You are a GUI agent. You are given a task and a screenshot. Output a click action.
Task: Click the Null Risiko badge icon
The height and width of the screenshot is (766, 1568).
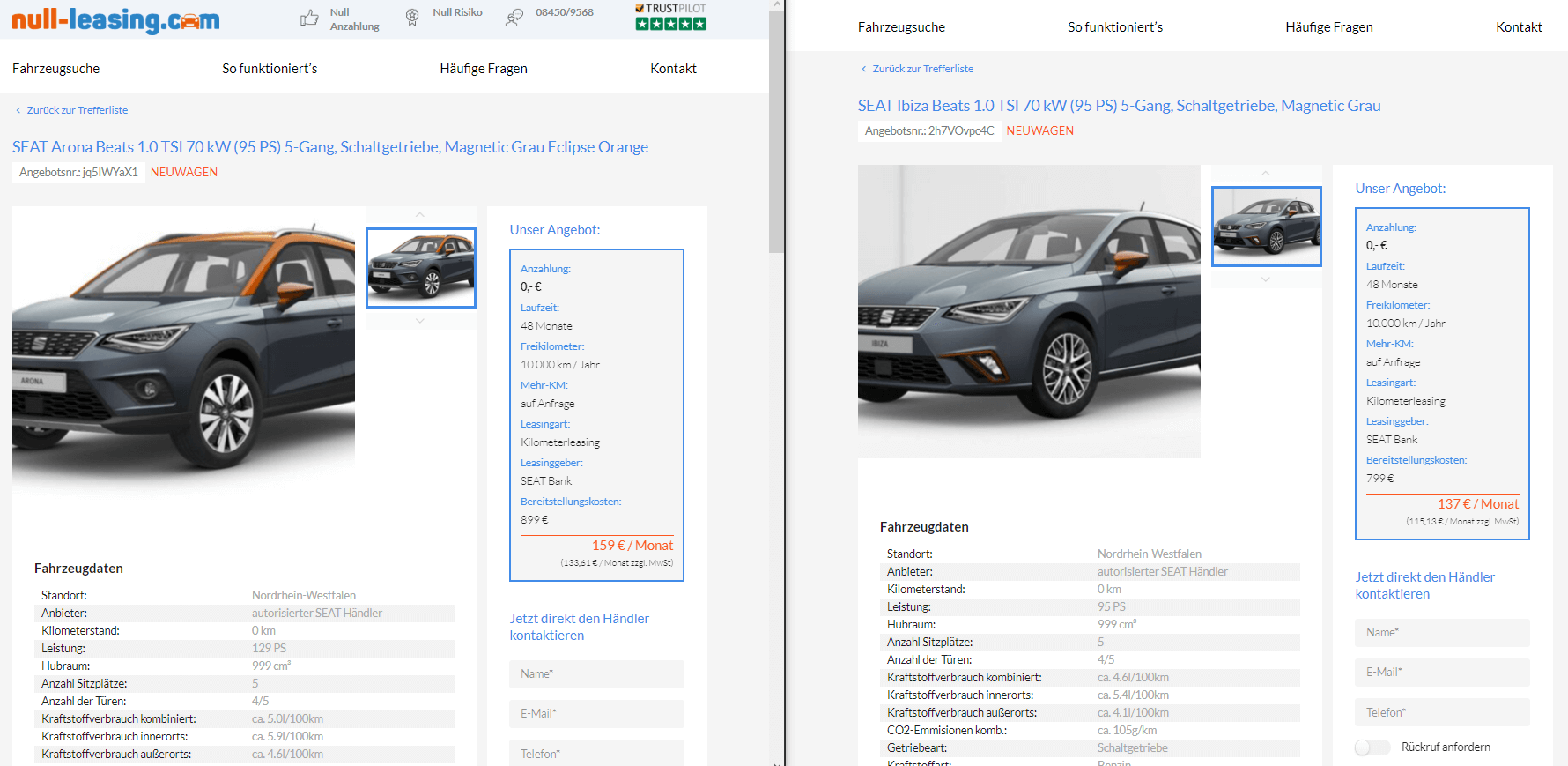click(412, 18)
